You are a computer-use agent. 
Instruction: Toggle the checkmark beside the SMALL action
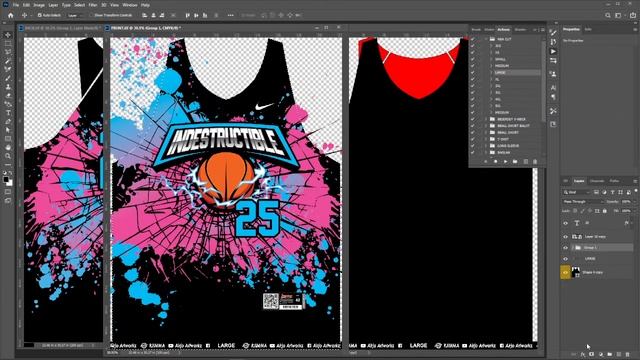pos(473,59)
